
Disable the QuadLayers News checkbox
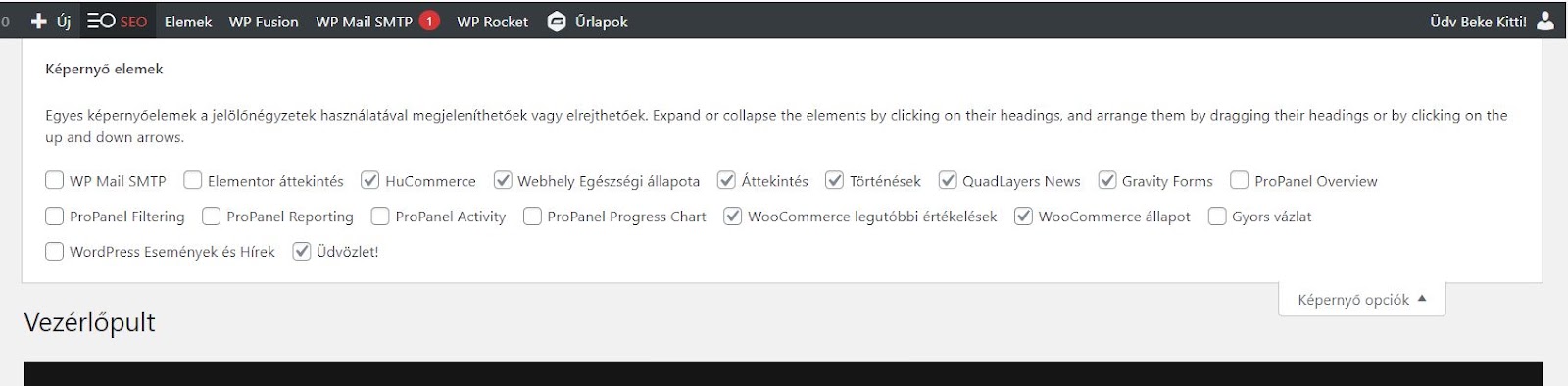(948, 180)
